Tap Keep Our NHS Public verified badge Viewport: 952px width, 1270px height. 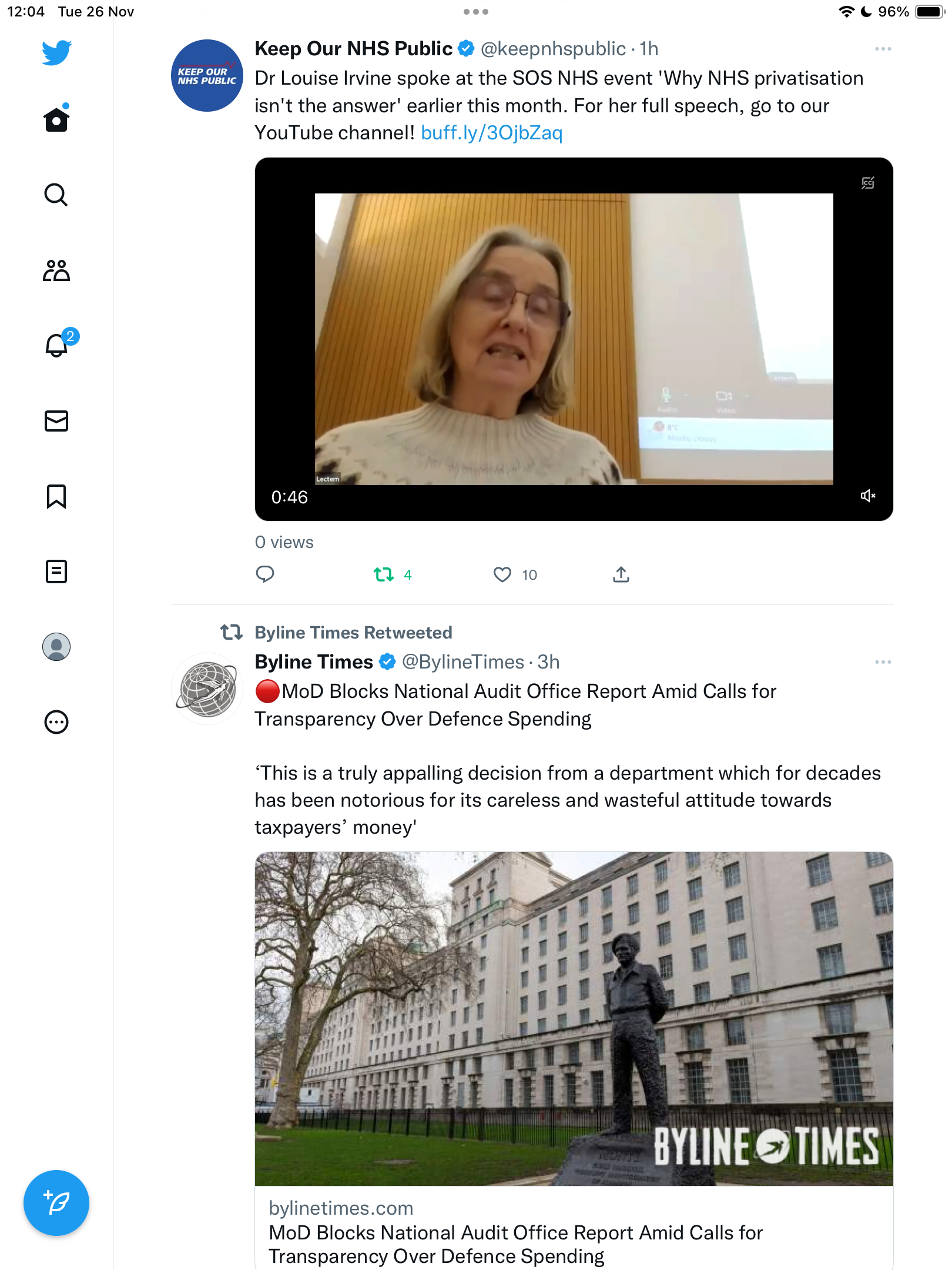[467, 49]
